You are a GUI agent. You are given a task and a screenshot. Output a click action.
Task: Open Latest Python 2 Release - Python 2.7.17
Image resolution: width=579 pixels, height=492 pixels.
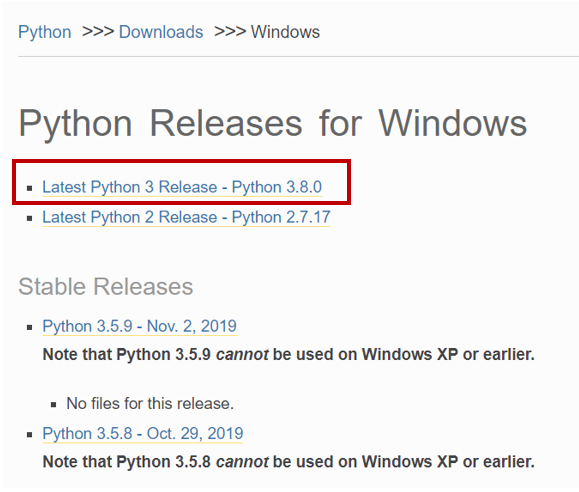pos(186,217)
